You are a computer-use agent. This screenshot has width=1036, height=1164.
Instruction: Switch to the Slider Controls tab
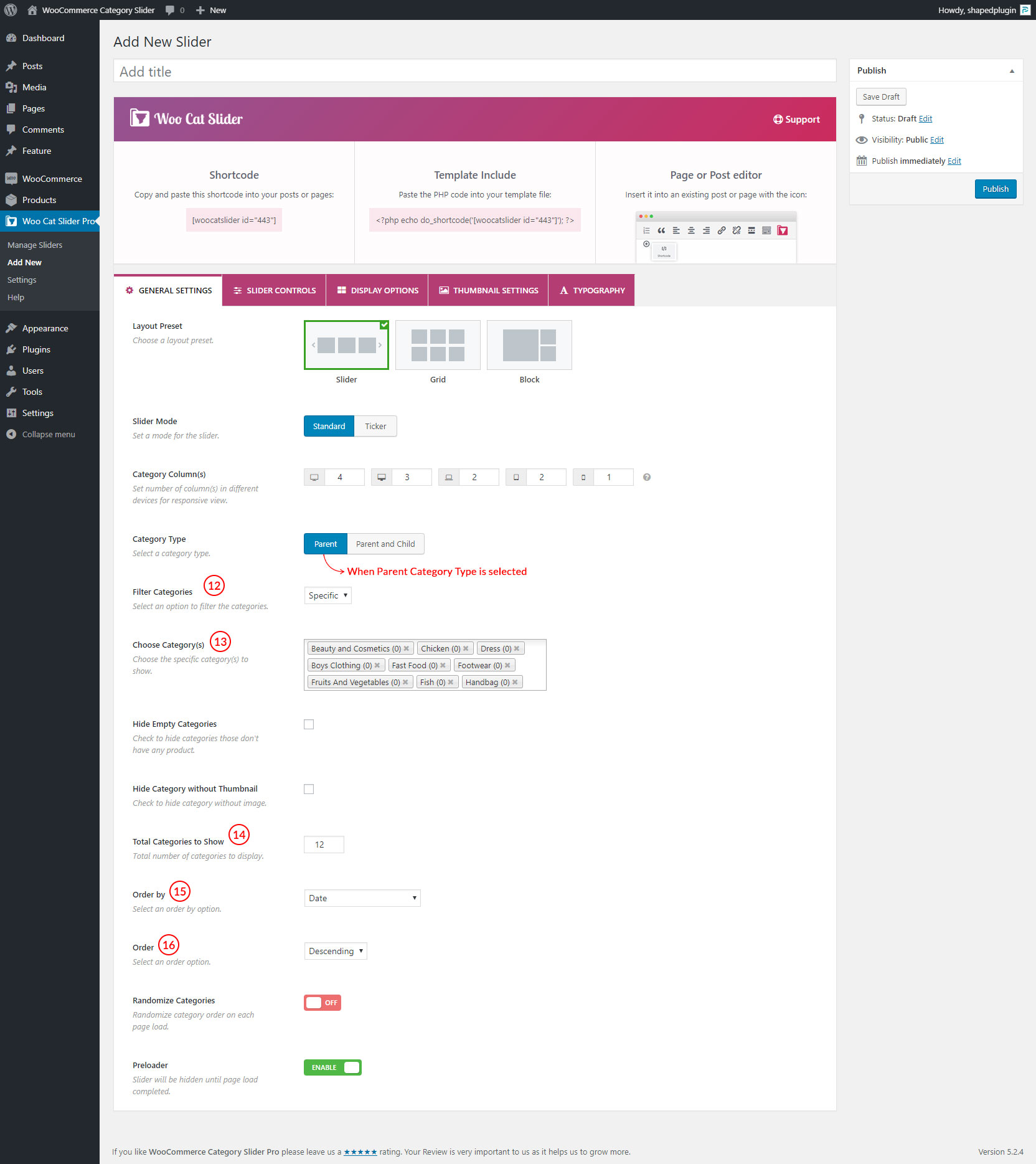pyautogui.click(x=274, y=290)
